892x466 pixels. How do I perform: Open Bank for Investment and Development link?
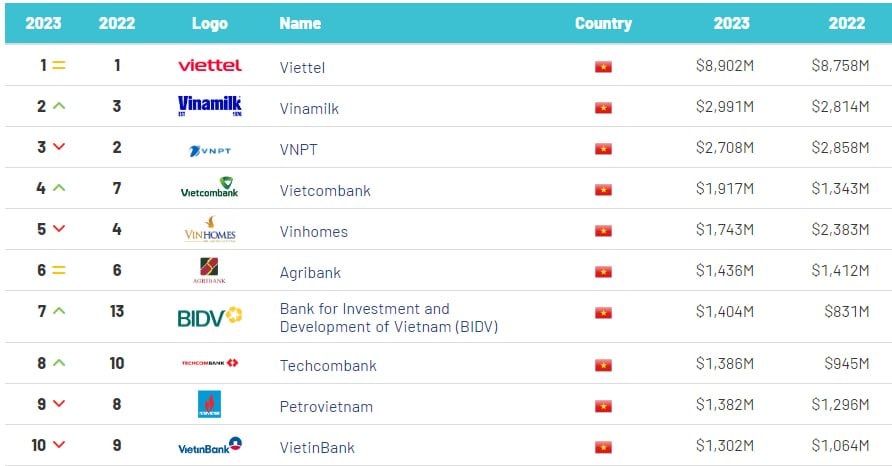coord(389,317)
